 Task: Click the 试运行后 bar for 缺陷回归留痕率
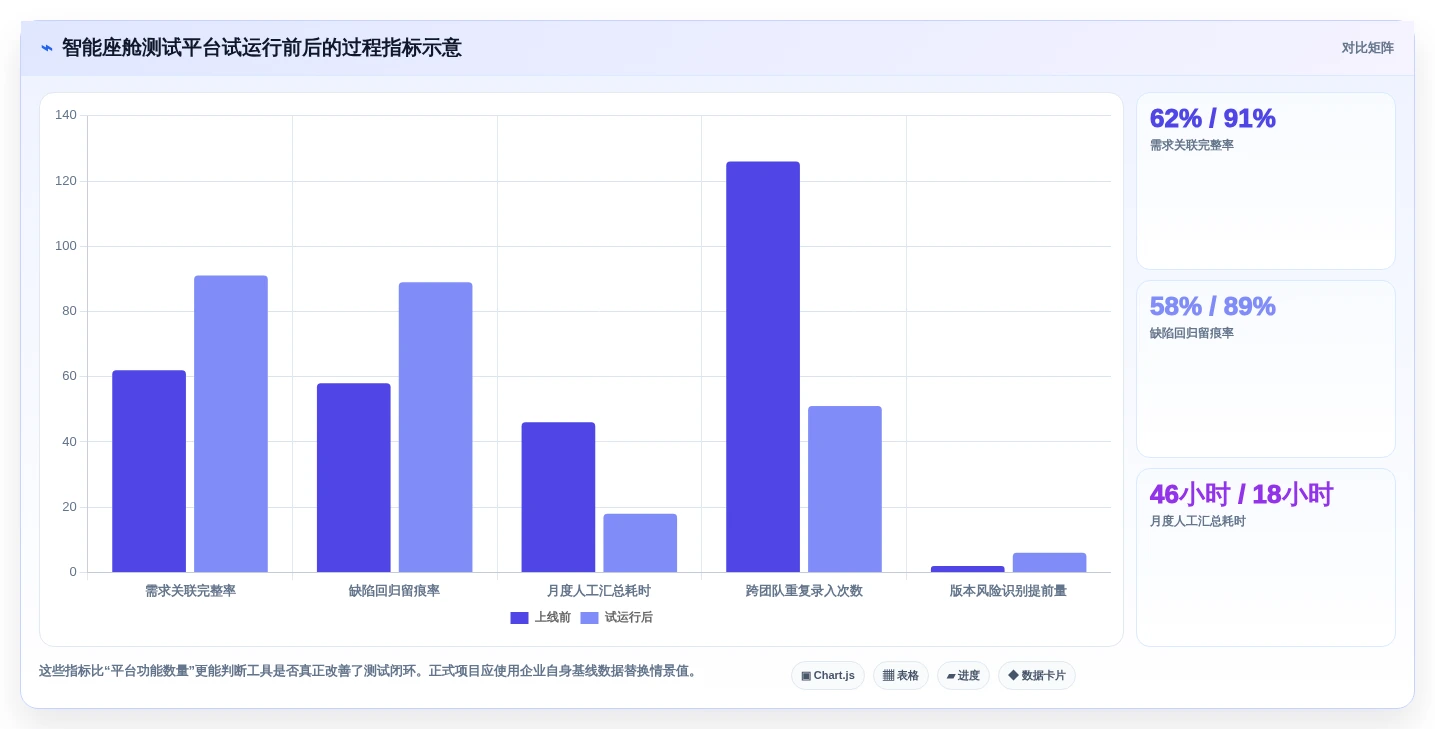pyautogui.click(x=435, y=427)
